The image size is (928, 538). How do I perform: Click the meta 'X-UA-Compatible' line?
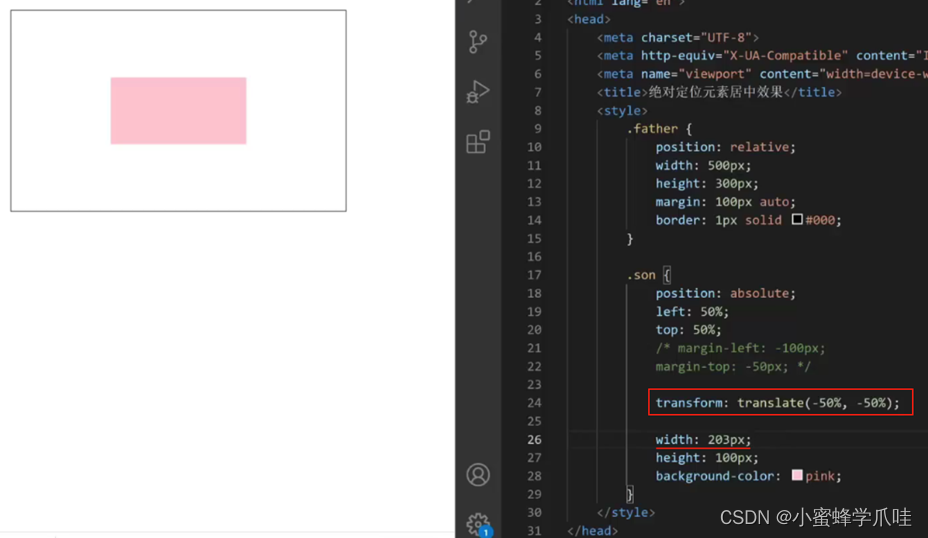[x=762, y=56]
